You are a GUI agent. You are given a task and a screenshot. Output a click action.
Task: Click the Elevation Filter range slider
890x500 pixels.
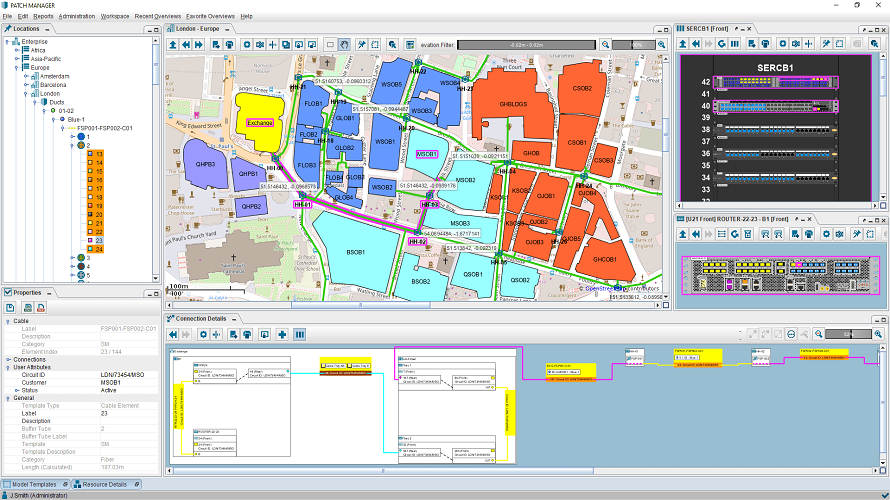pyautogui.click(x=527, y=45)
